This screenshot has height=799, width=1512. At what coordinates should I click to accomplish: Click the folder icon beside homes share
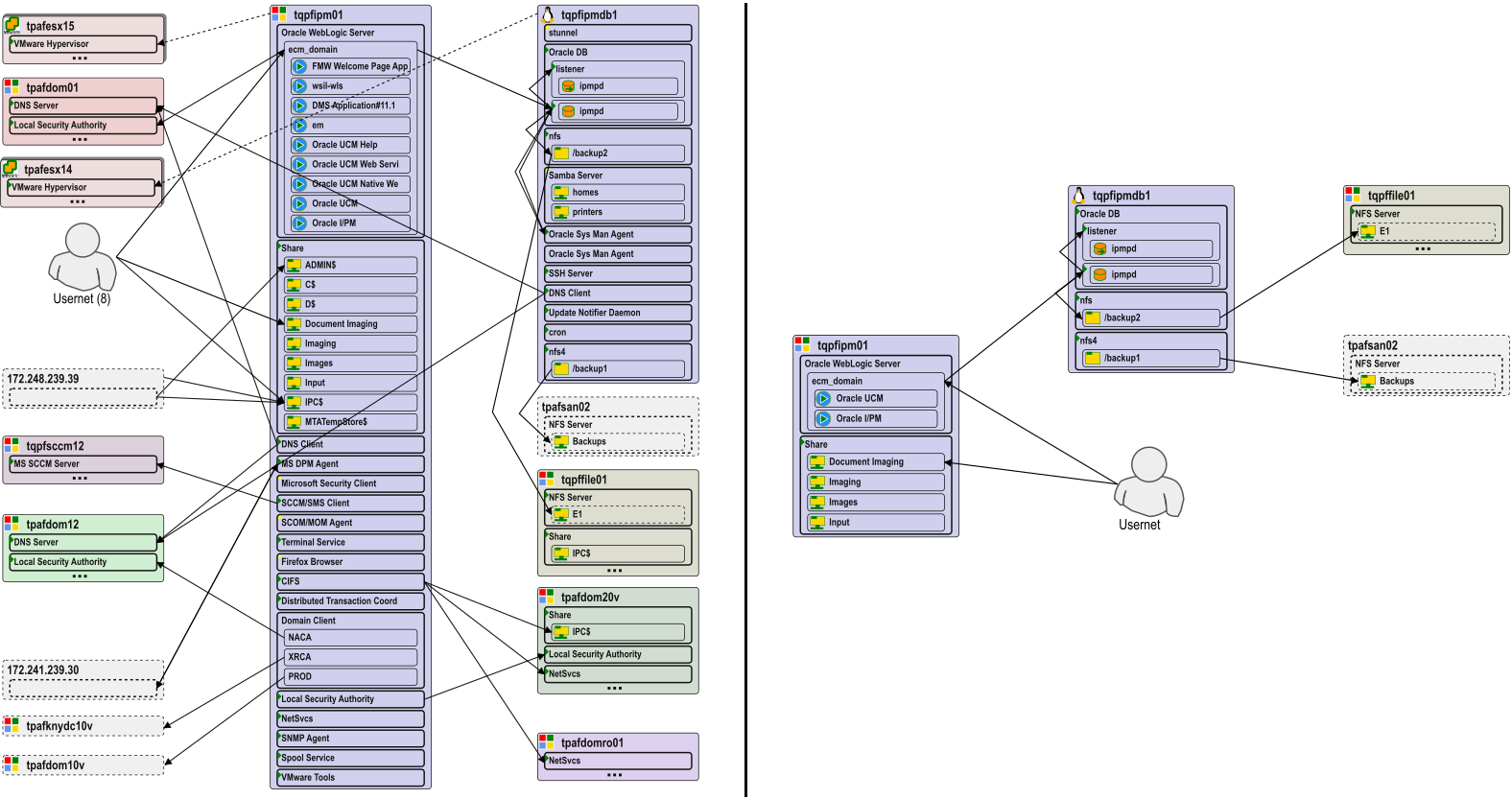pos(561,193)
